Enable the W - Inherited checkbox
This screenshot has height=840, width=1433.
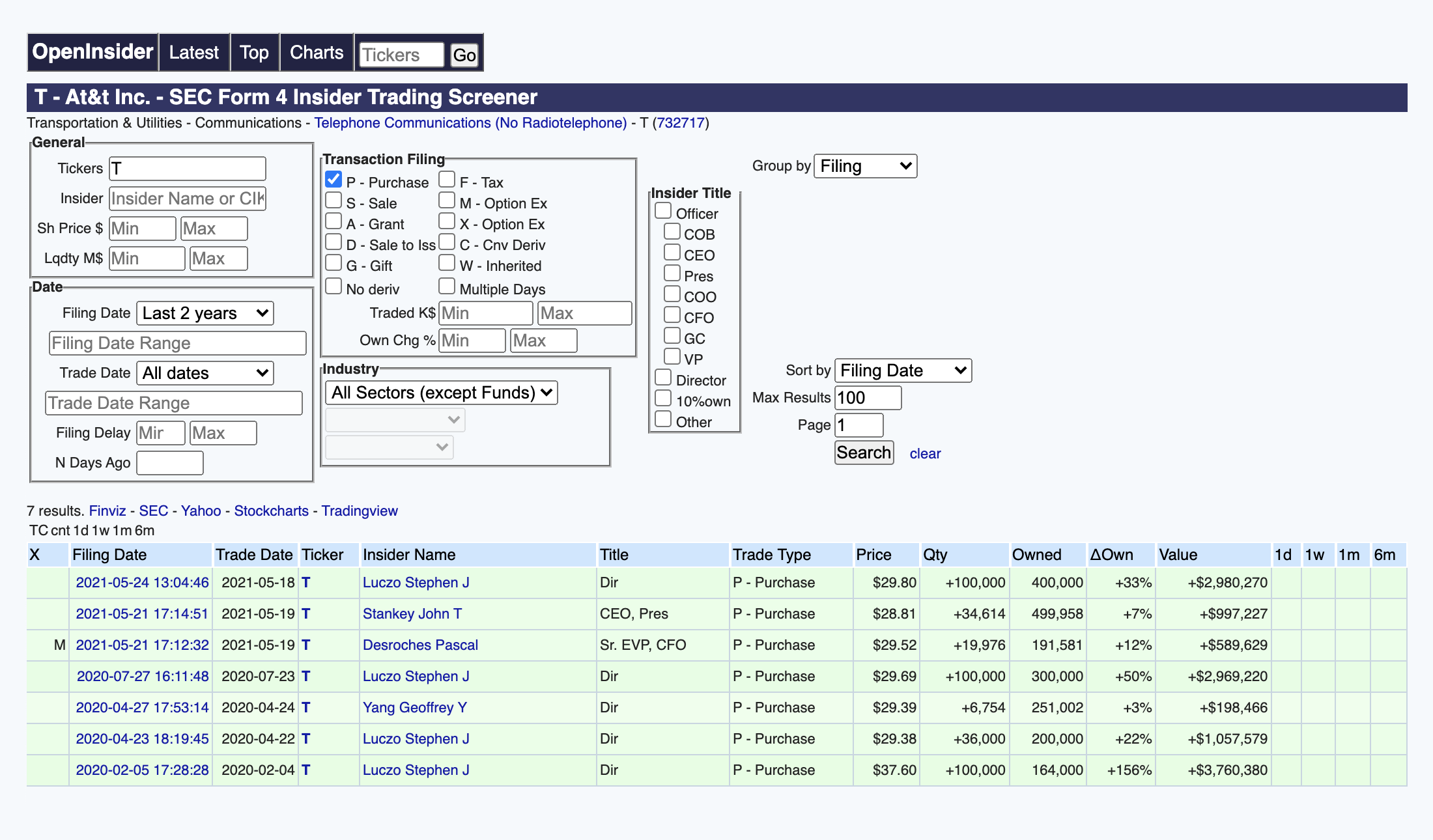447,263
